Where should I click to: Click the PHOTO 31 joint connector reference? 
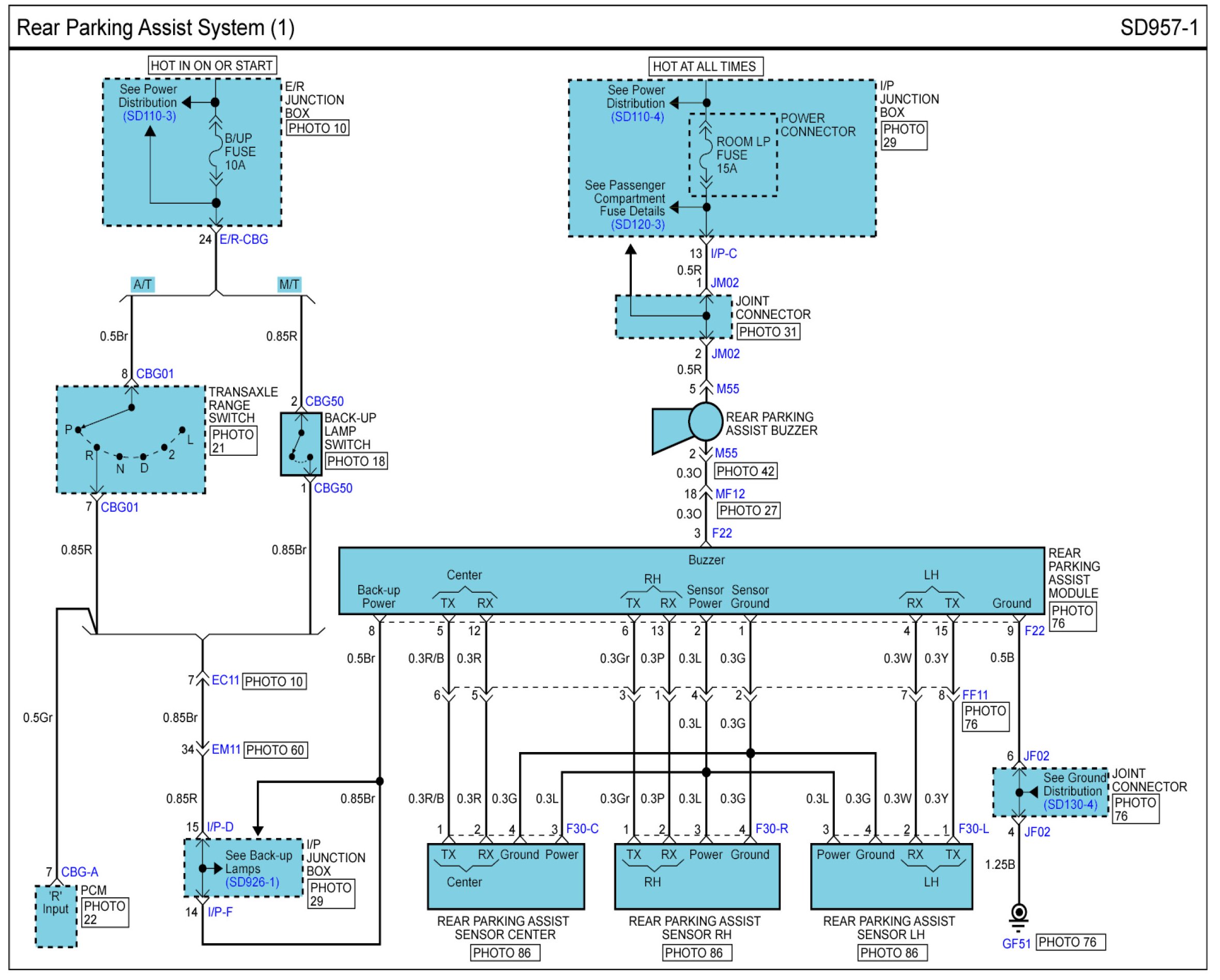[767, 331]
